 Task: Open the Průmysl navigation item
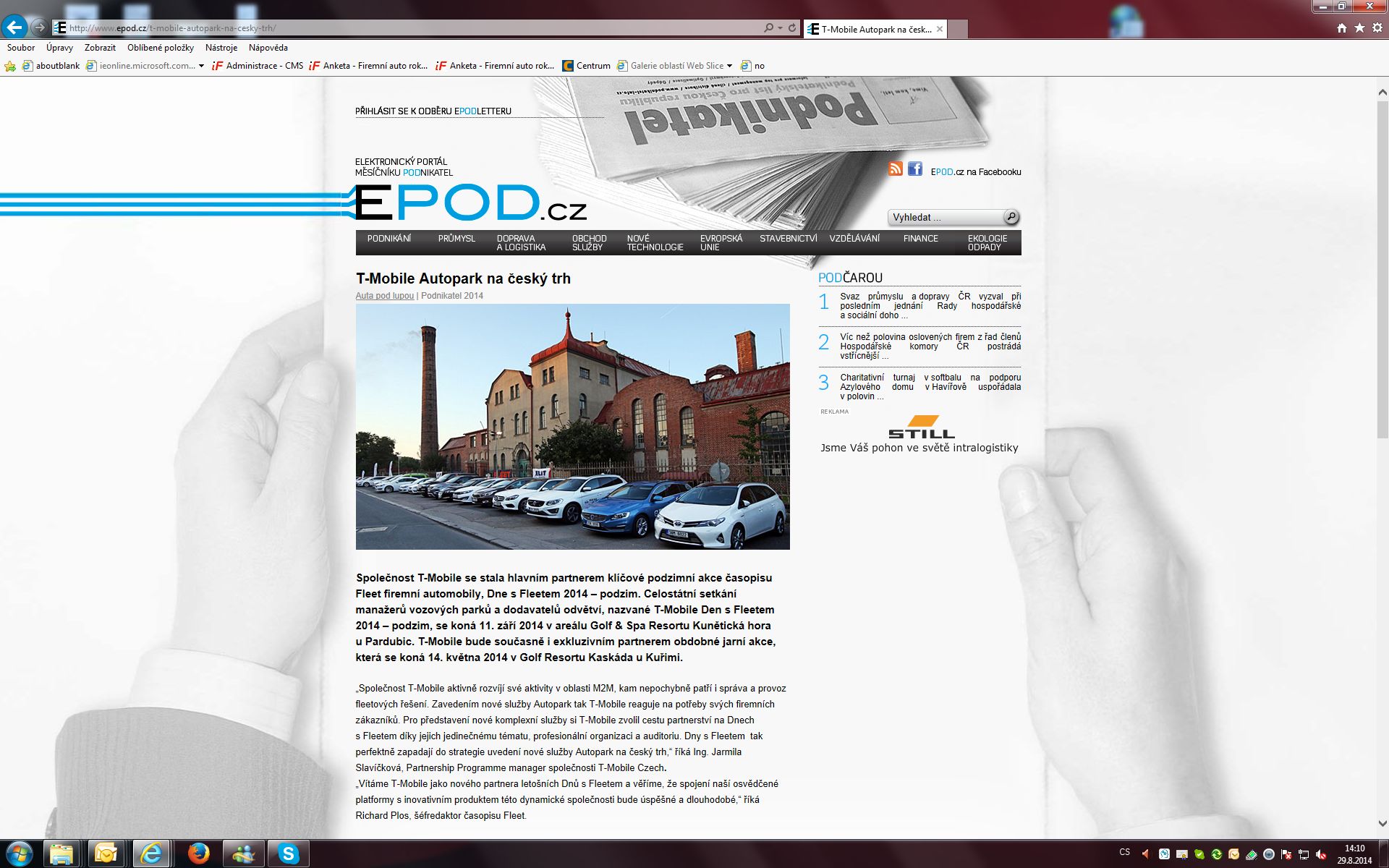tap(456, 239)
